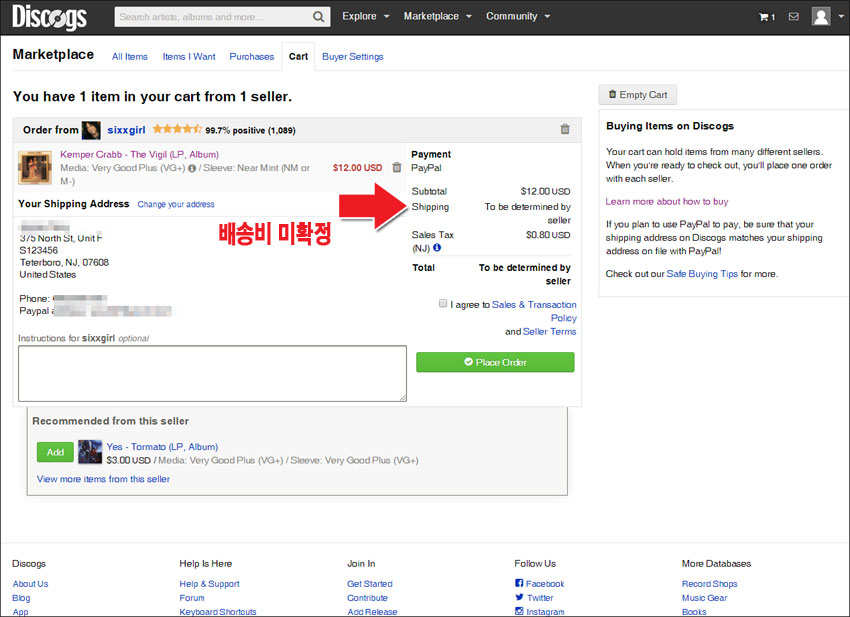The image size is (850, 617).
Task: Expand the Explore dropdown menu
Action: coord(366,16)
